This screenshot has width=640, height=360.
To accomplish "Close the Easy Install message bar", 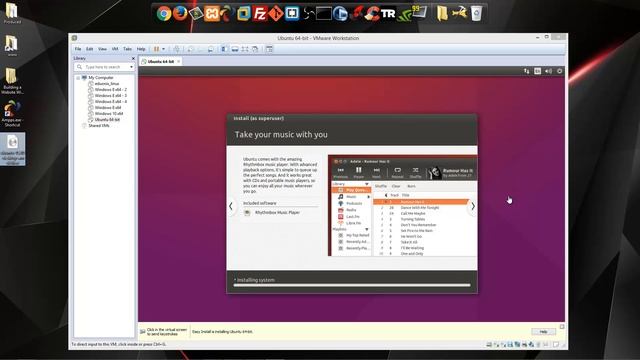I will (x=562, y=327).
